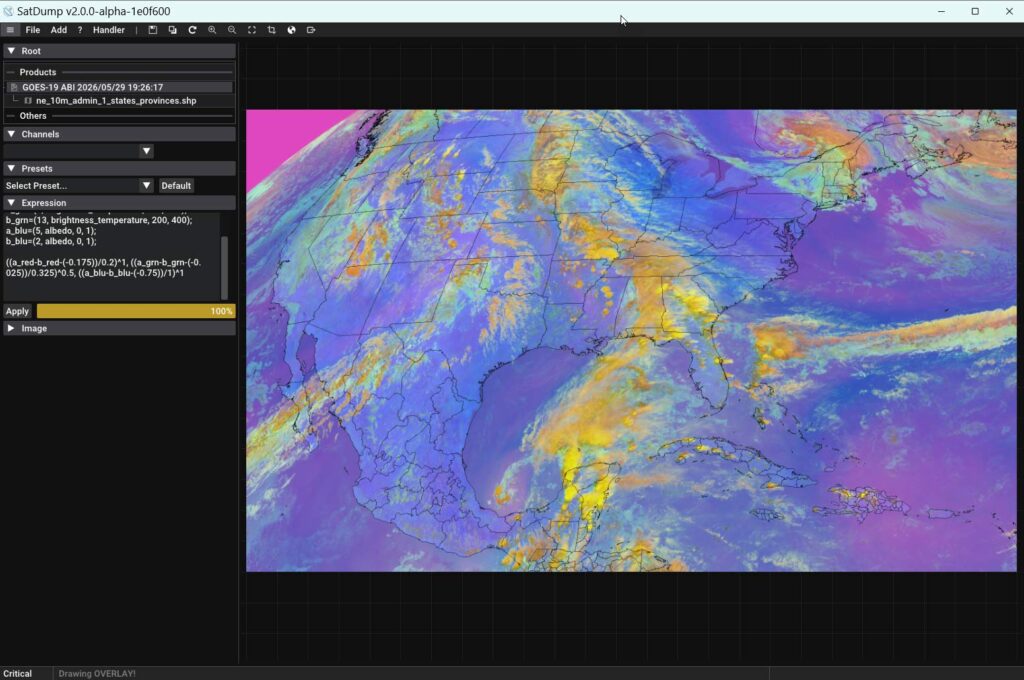Open the Channels dropdown arrow
Image resolution: width=1024 pixels, height=680 pixels.
click(x=146, y=151)
